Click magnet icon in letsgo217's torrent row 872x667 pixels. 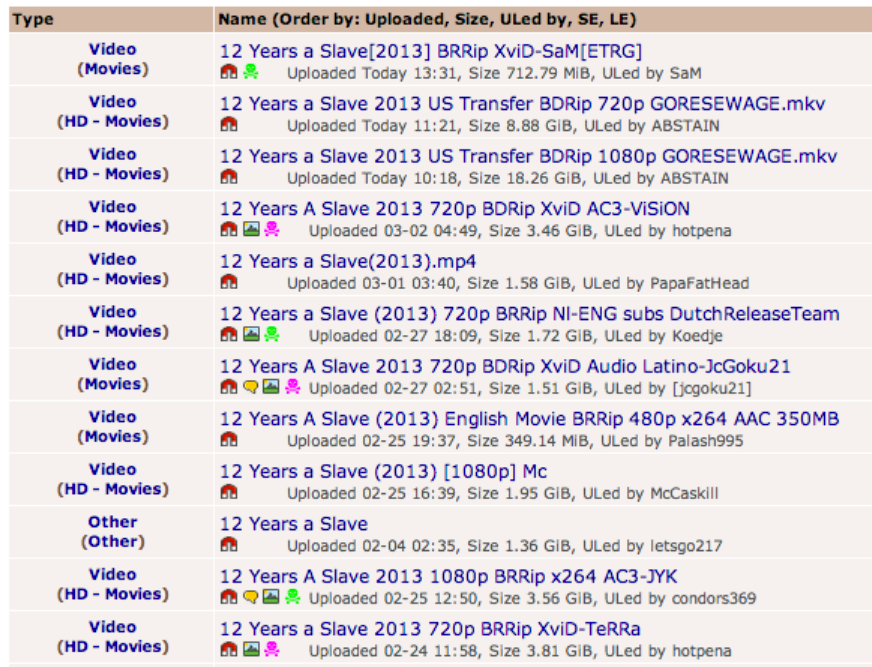[x=229, y=544]
